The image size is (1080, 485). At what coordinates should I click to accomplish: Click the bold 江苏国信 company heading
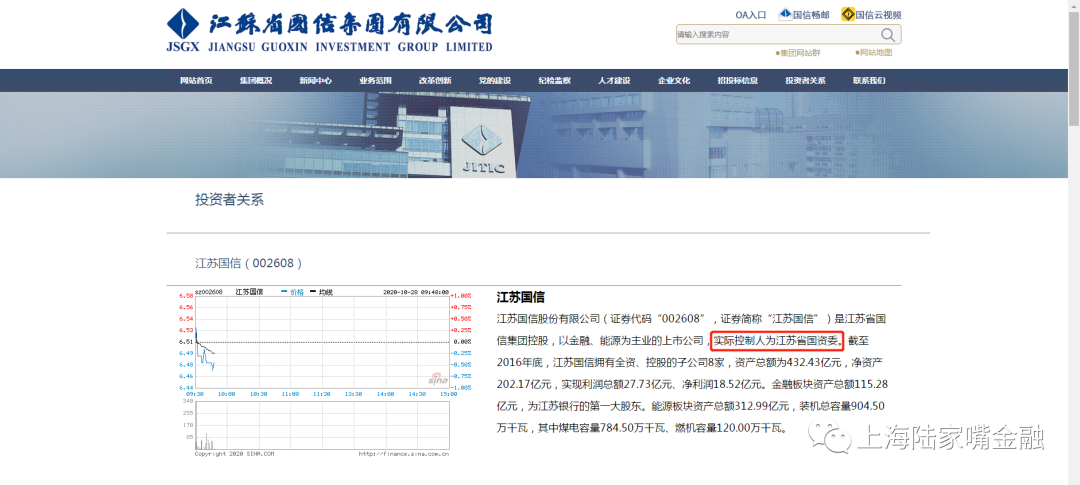(521, 298)
